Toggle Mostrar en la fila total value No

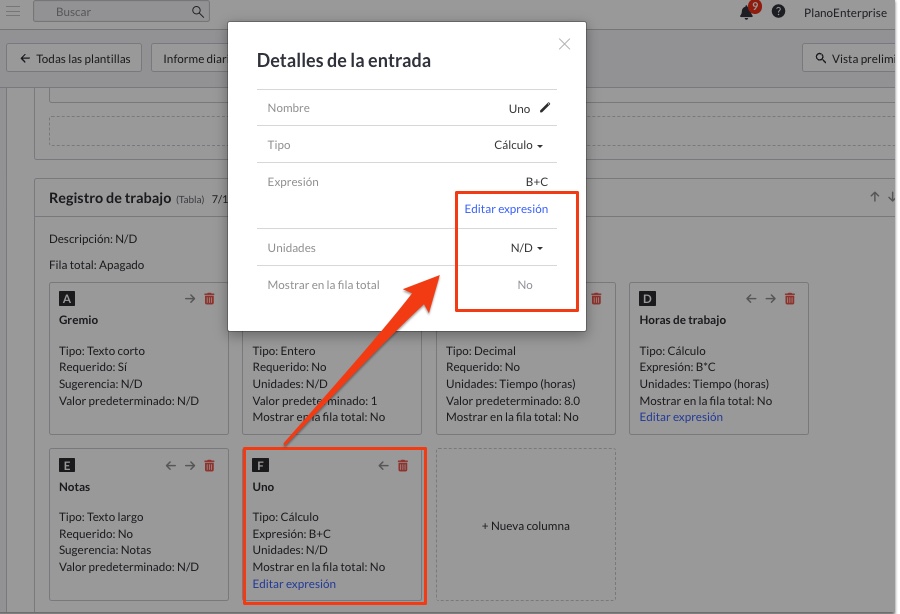(x=525, y=285)
